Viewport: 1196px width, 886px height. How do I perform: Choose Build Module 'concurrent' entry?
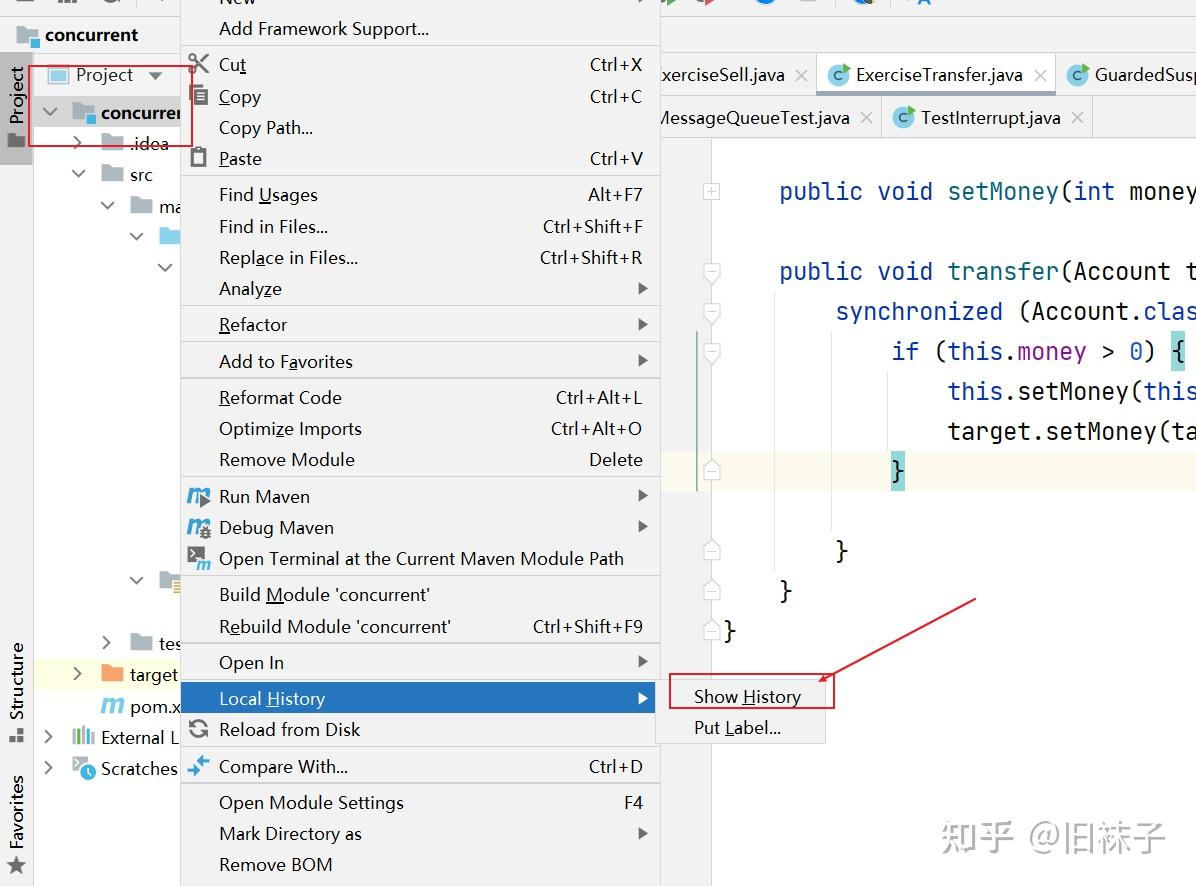pyautogui.click(x=420, y=595)
